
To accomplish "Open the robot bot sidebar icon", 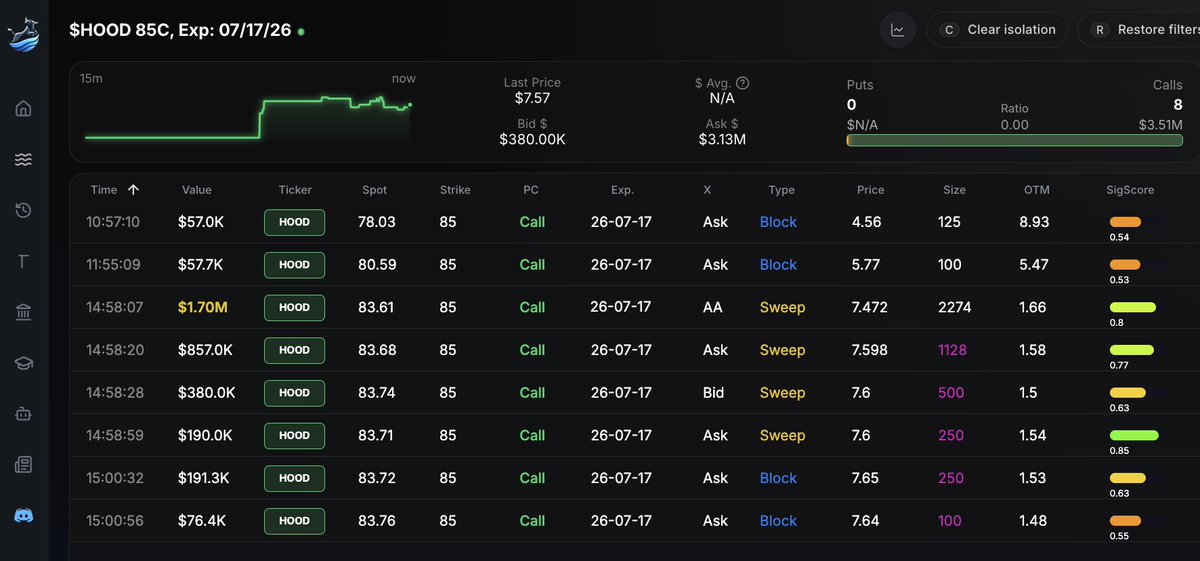I will coord(24,413).
